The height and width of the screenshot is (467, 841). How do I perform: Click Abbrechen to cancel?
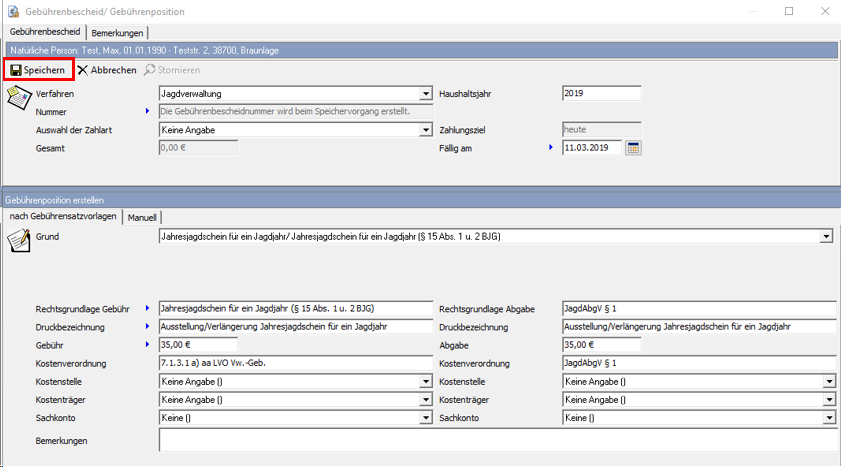tap(107, 70)
